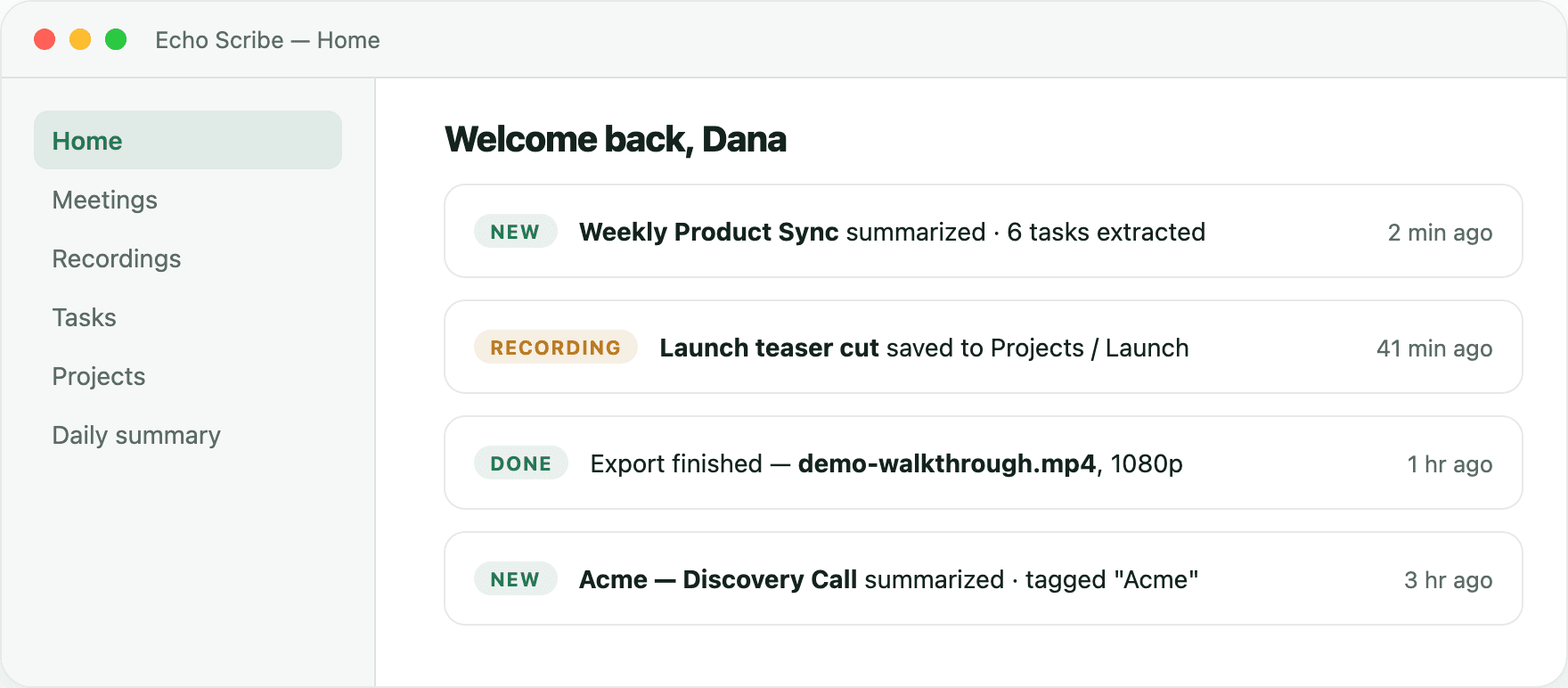Click the NEW badge on Weekly Product Sync
Viewport: 1568px width, 688px height.
tap(515, 232)
